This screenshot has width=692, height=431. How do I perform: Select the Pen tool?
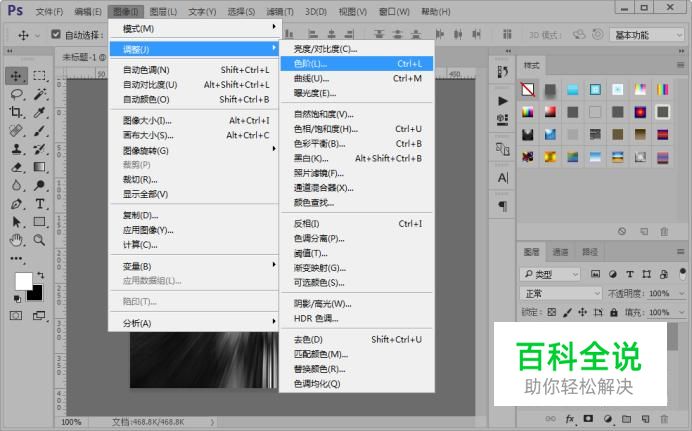(x=16, y=204)
